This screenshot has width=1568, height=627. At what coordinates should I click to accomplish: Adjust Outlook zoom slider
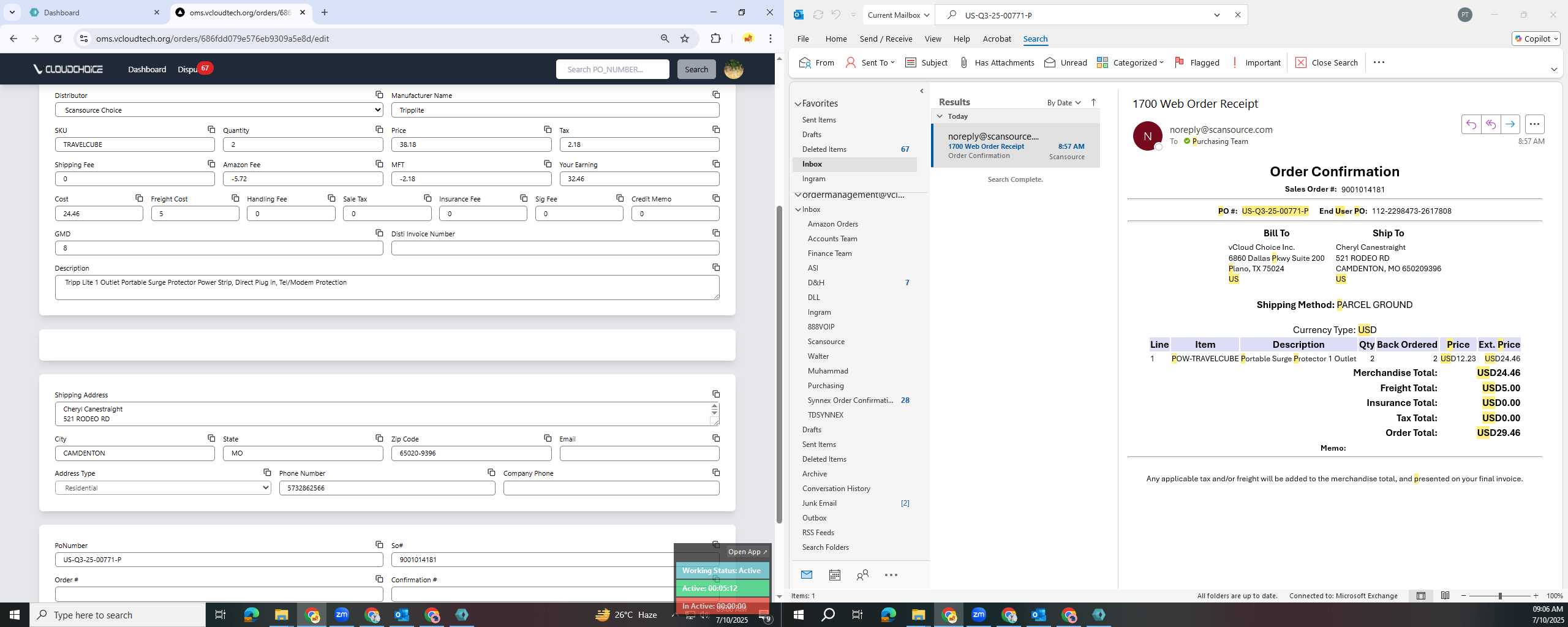click(1499, 596)
